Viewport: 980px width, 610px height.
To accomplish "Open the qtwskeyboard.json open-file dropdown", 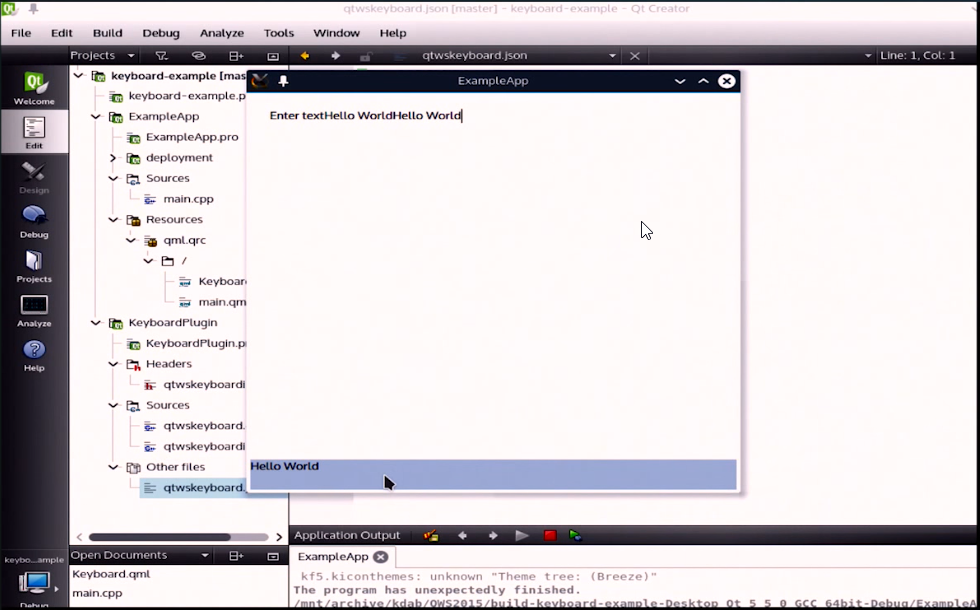I will click(x=612, y=56).
